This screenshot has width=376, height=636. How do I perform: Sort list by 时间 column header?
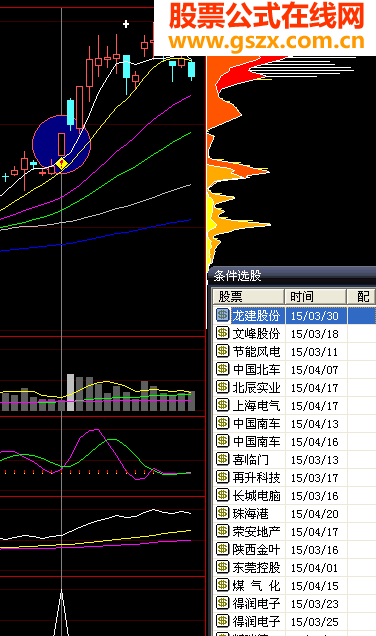316,297
